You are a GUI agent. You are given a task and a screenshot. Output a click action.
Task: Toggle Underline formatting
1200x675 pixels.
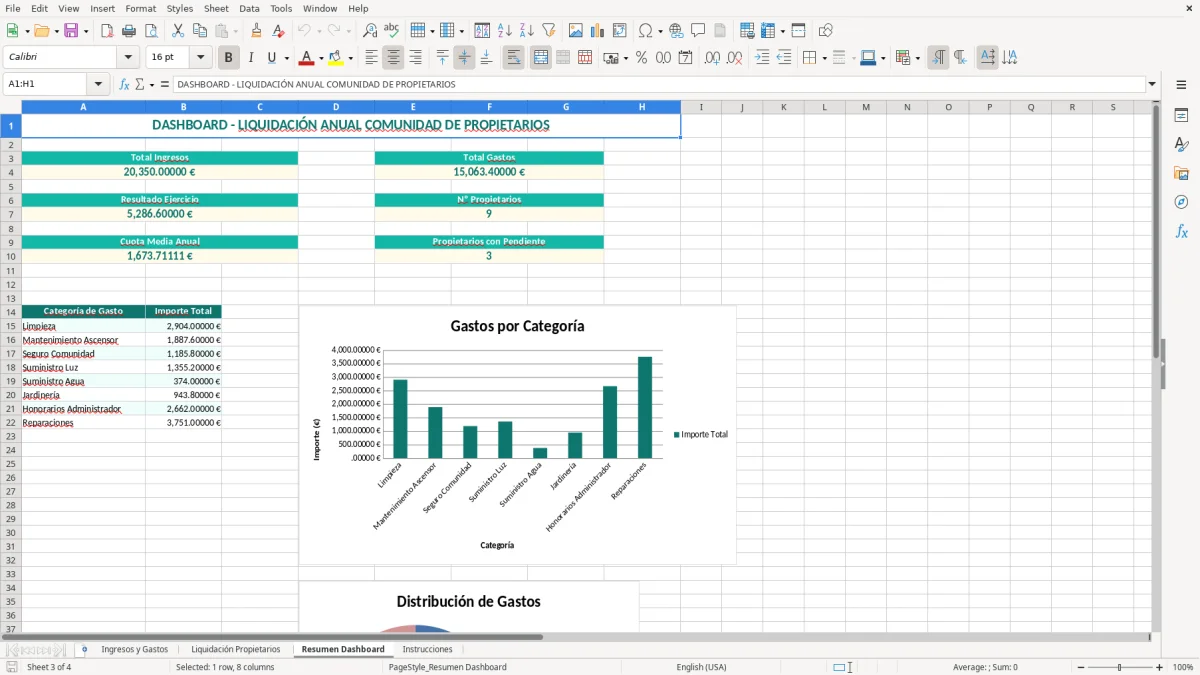tap(271, 58)
